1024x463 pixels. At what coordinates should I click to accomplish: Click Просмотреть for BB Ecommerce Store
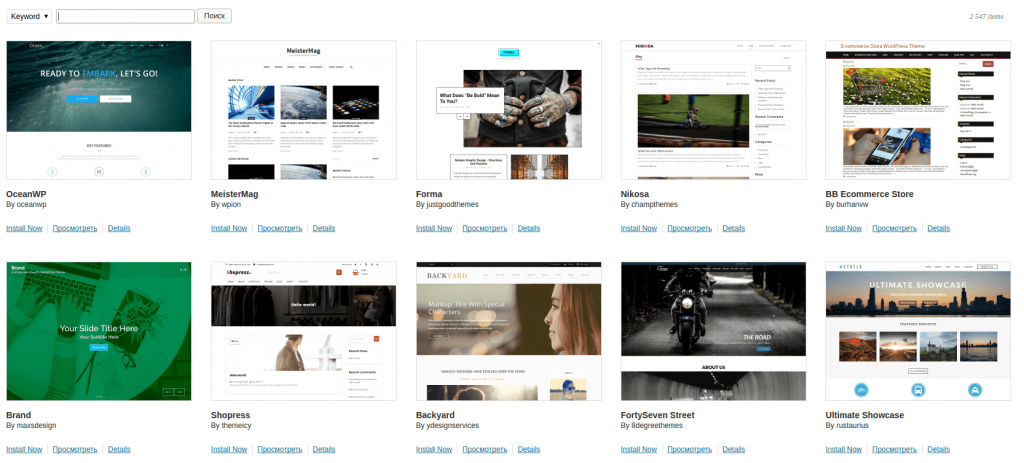pos(895,229)
